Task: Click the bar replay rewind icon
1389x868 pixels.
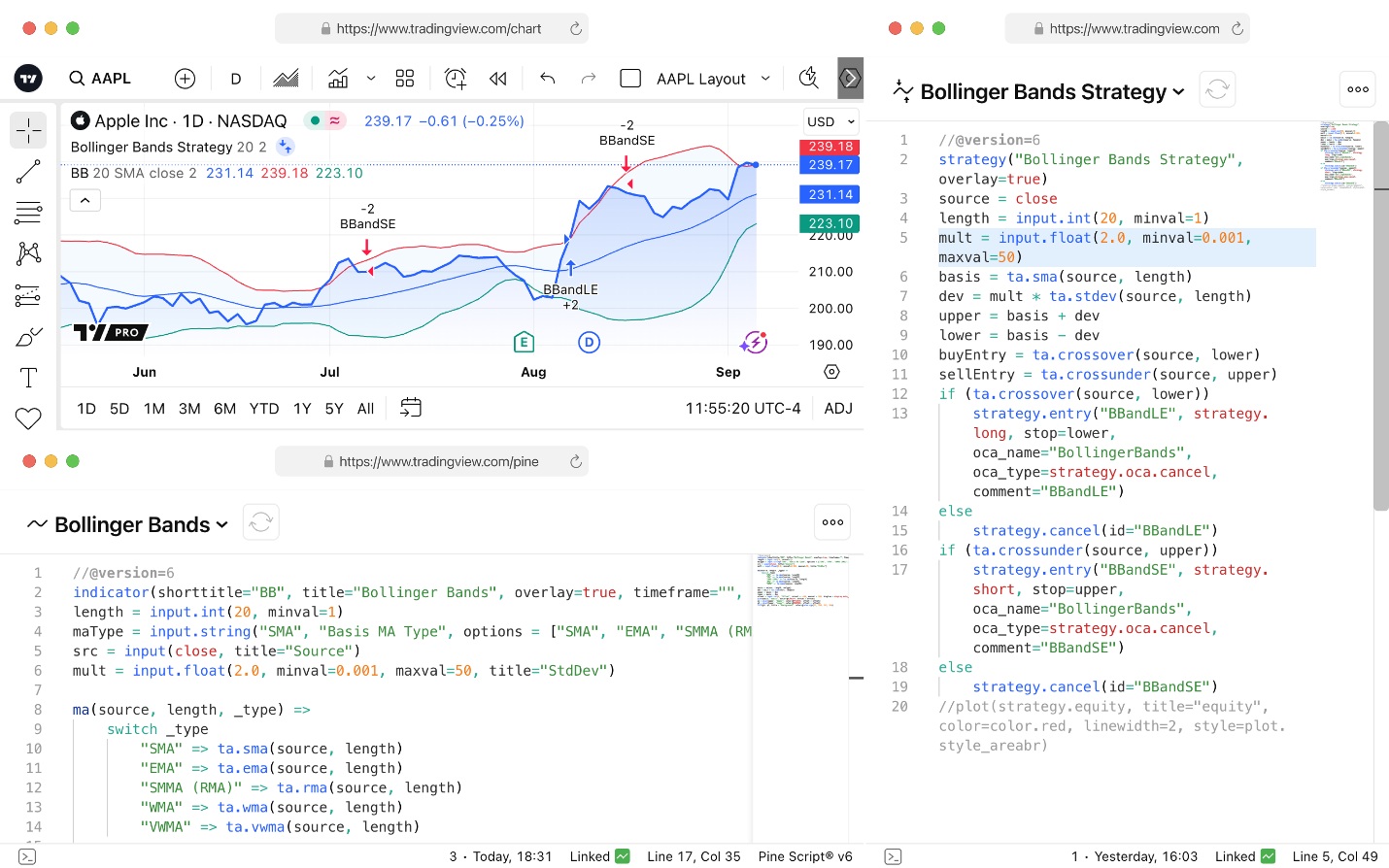Action: [x=498, y=79]
